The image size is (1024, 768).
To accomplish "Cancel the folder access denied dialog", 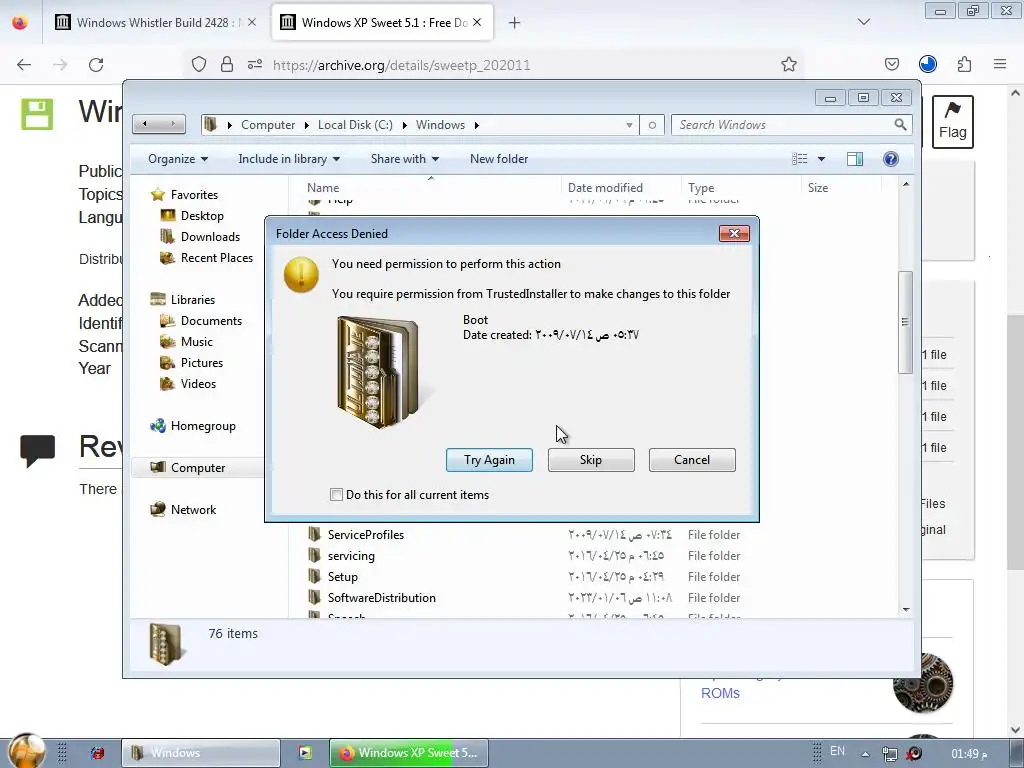I will pyautogui.click(x=692, y=460).
